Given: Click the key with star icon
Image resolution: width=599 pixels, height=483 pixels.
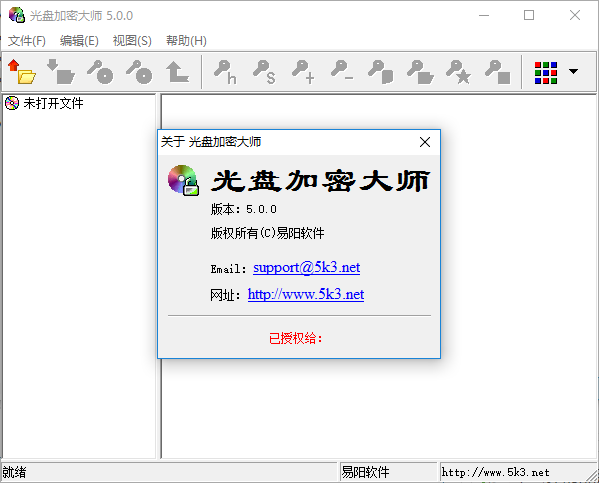Looking at the screenshot, I should (458, 72).
